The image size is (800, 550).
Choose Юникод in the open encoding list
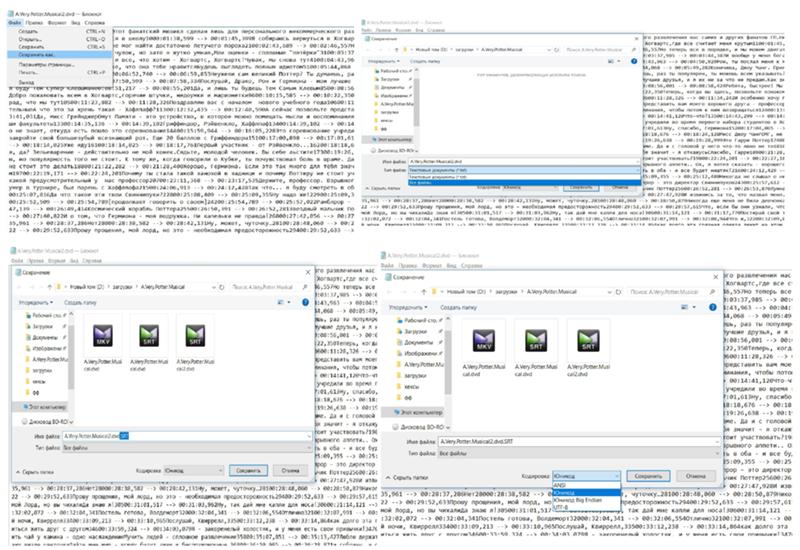[586, 493]
